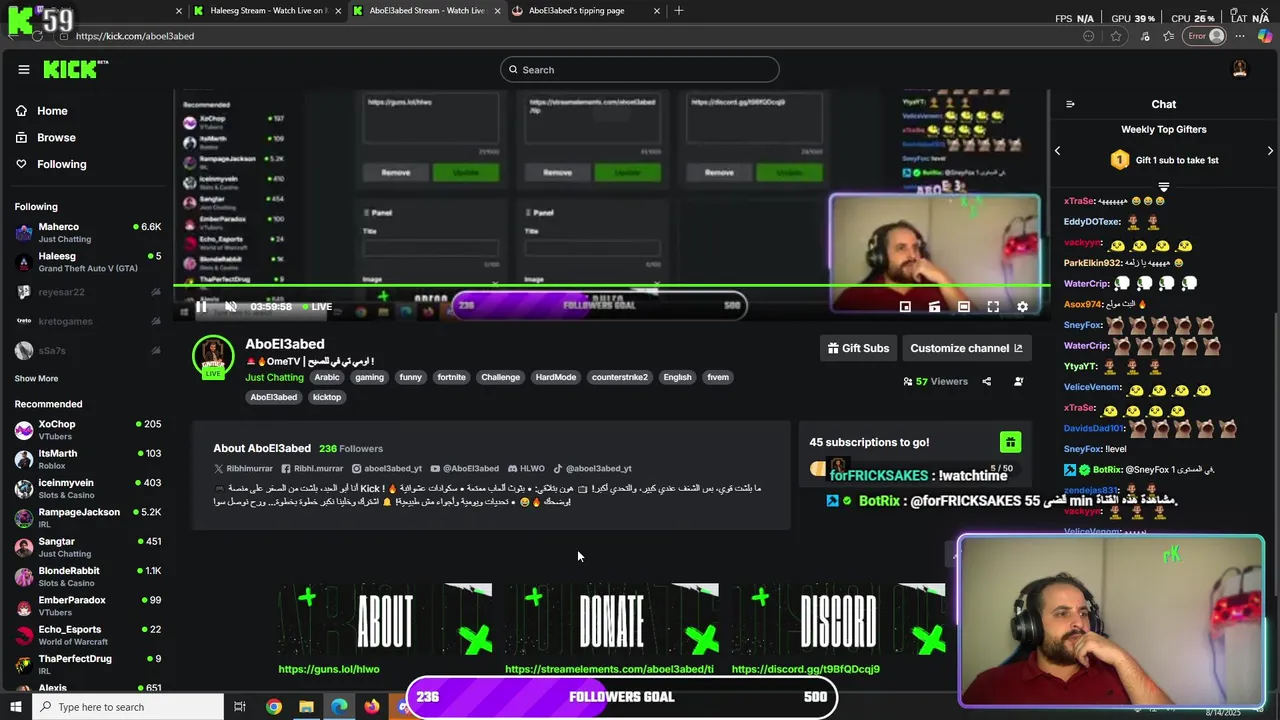Select the kicktop tag

(x=327, y=397)
